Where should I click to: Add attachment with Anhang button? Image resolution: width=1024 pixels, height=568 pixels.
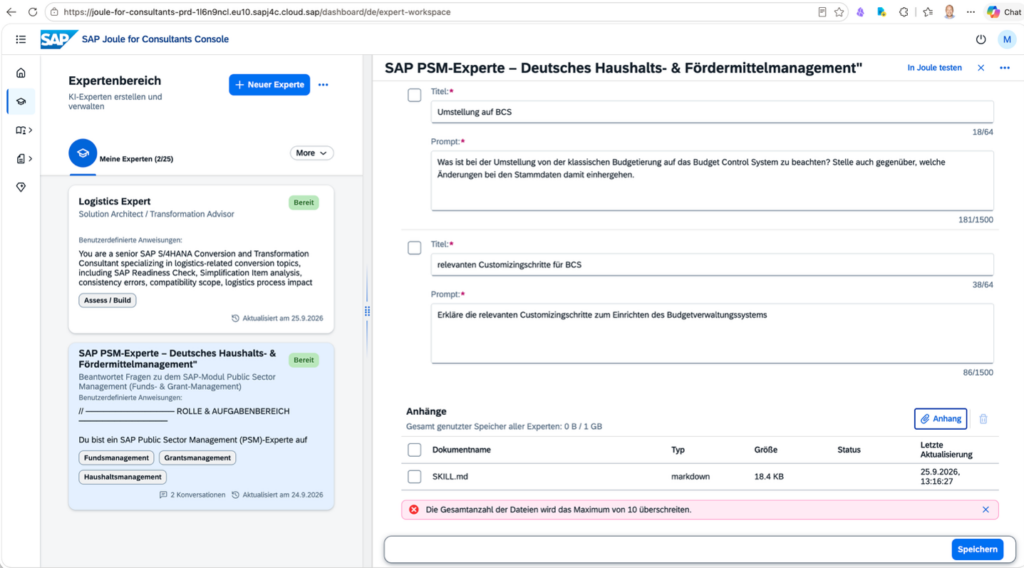940,419
